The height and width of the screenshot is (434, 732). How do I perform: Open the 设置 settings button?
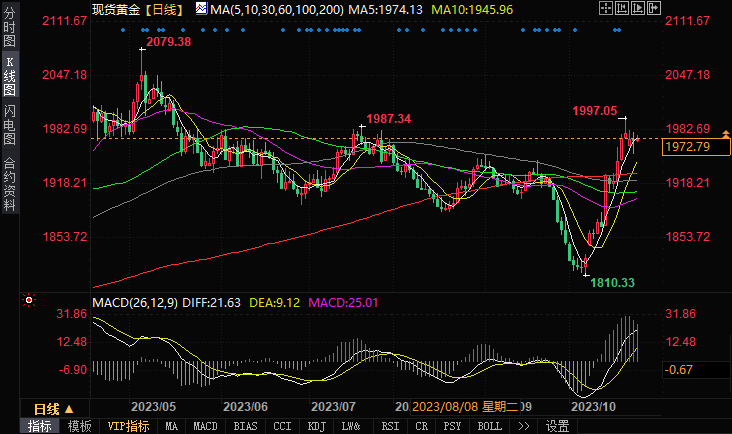tap(557, 426)
